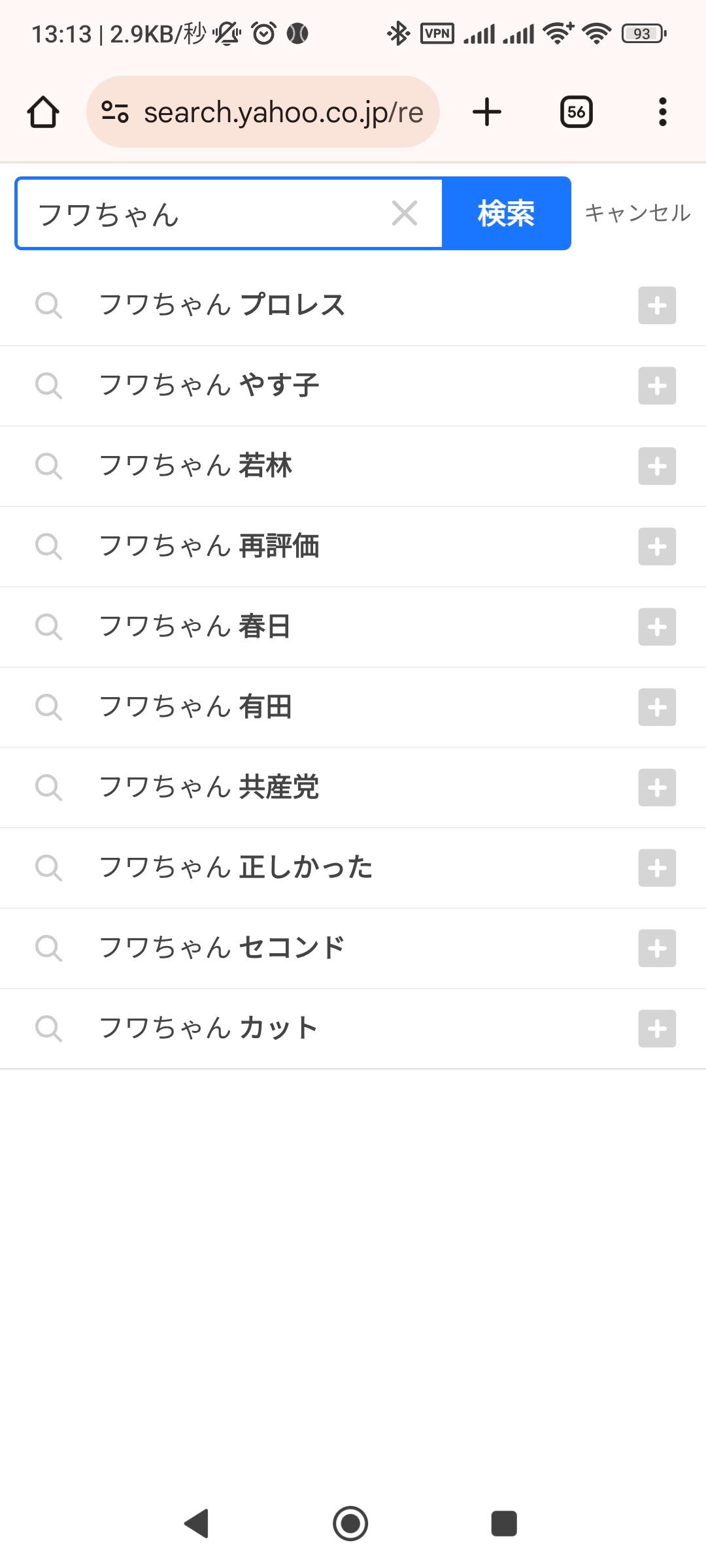The image size is (706, 1568).
Task: Add フワちゃん カット to the query with plus
Action: pyautogui.click(x=657, y=1028)
